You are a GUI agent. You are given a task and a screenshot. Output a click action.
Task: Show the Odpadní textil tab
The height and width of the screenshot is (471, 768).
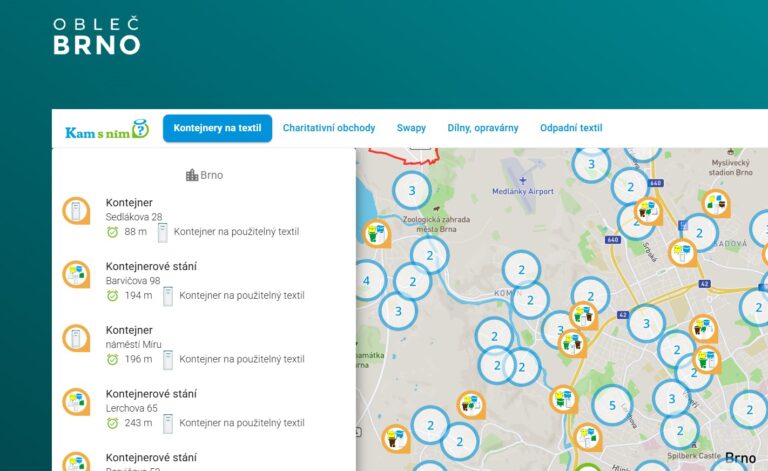571,129
